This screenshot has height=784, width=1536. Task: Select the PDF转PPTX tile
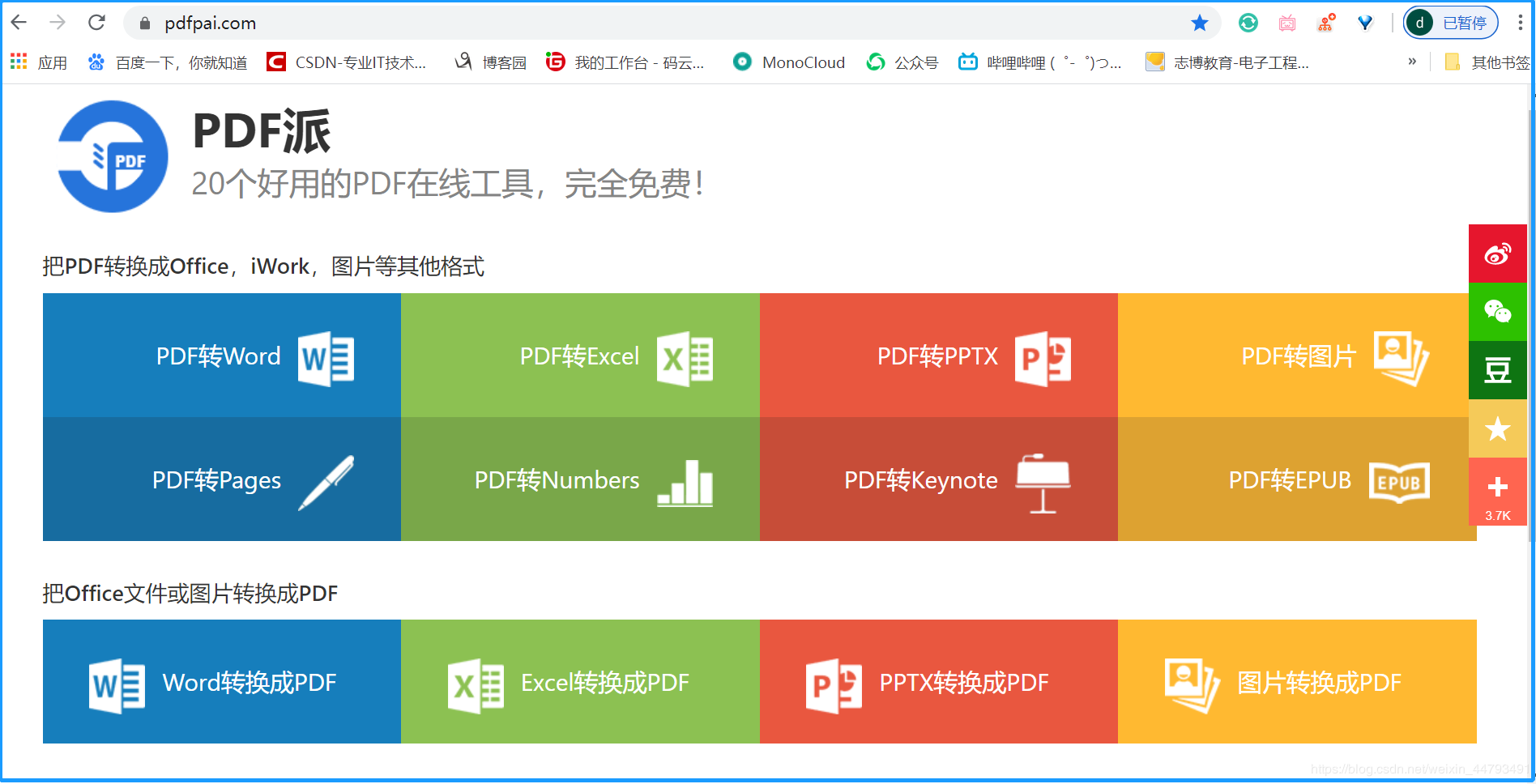pyautogui.click(x=939, y=356)
